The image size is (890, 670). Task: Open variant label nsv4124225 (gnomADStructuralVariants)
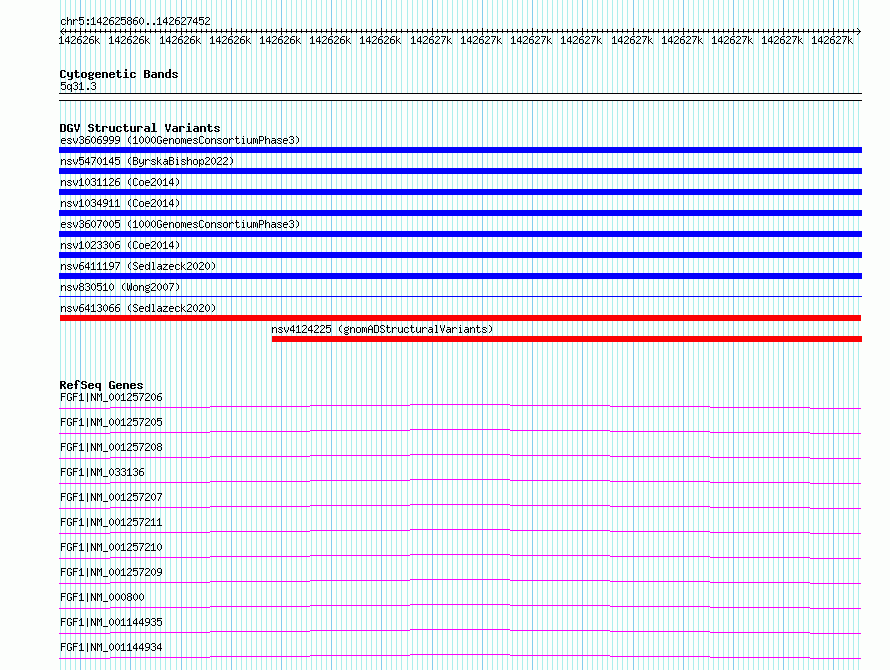pyautogui.click(x=382, y=329)
